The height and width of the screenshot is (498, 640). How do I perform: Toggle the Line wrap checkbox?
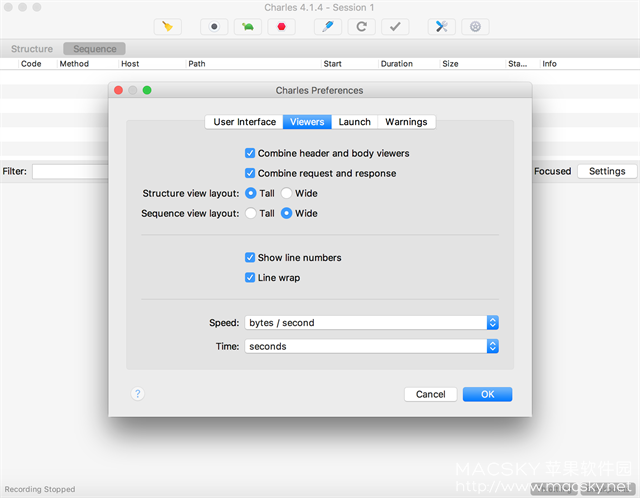(250, 278)
